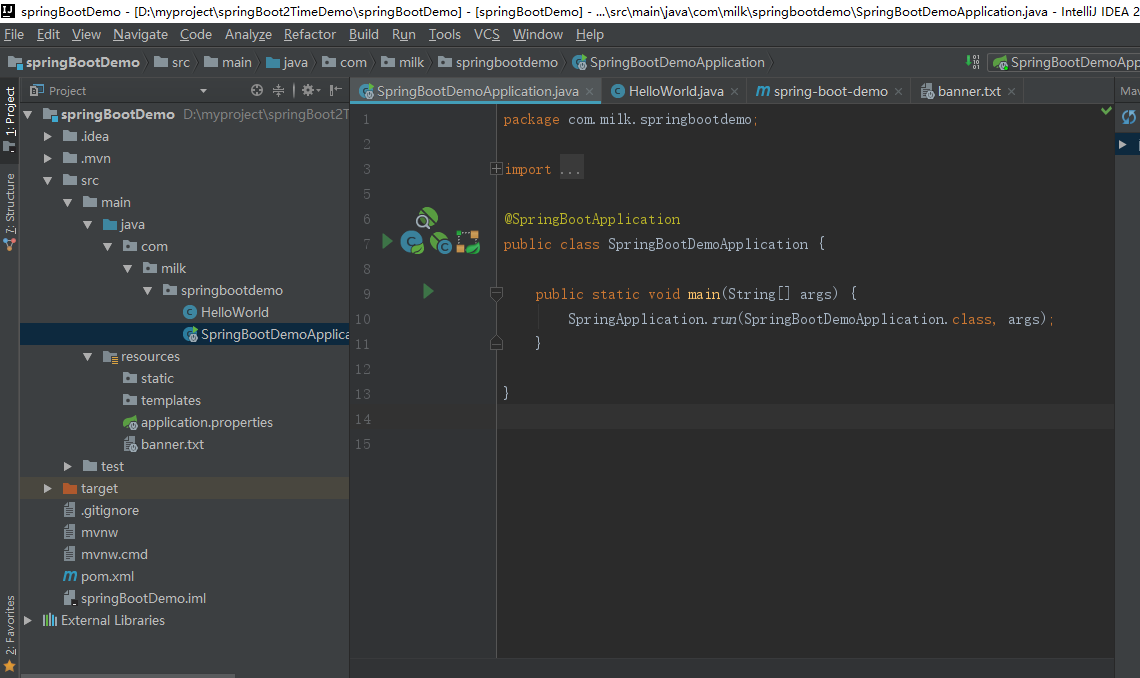Open the run configuration selector
This screenshot has width=1140, height=678.
[1064, 62]
